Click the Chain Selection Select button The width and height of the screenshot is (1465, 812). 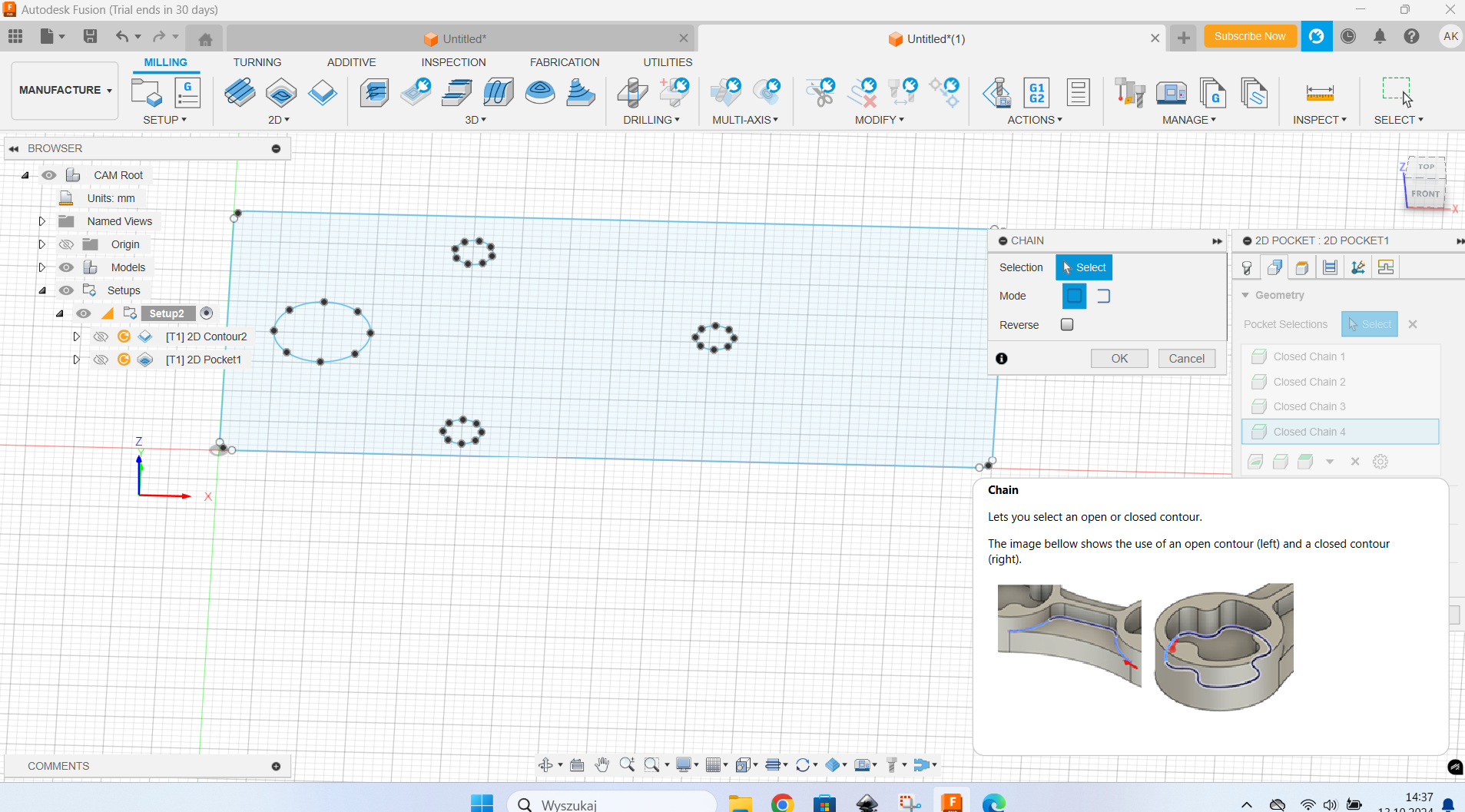coord(1084,267)
